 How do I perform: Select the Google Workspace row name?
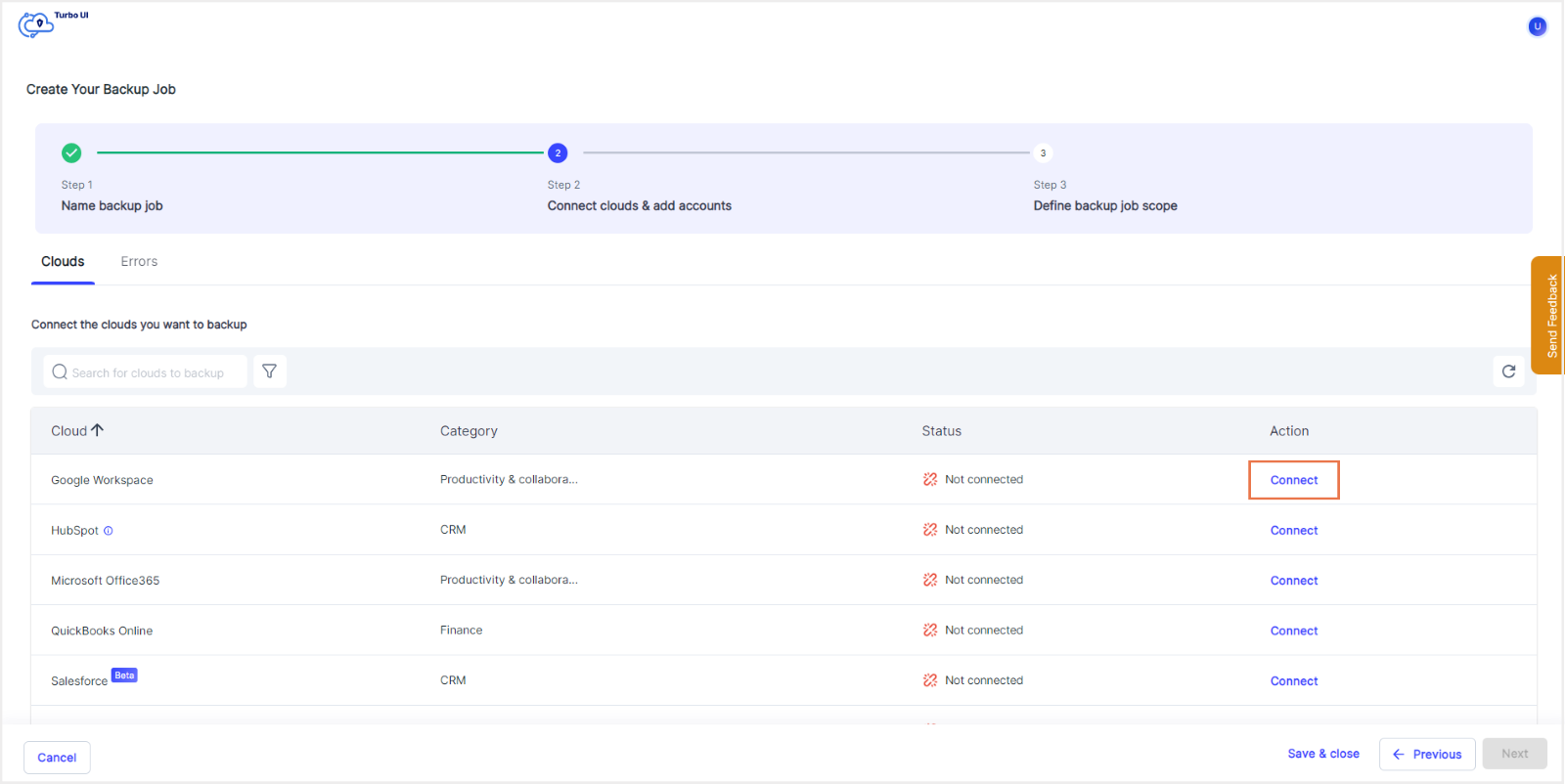(102, 480)
